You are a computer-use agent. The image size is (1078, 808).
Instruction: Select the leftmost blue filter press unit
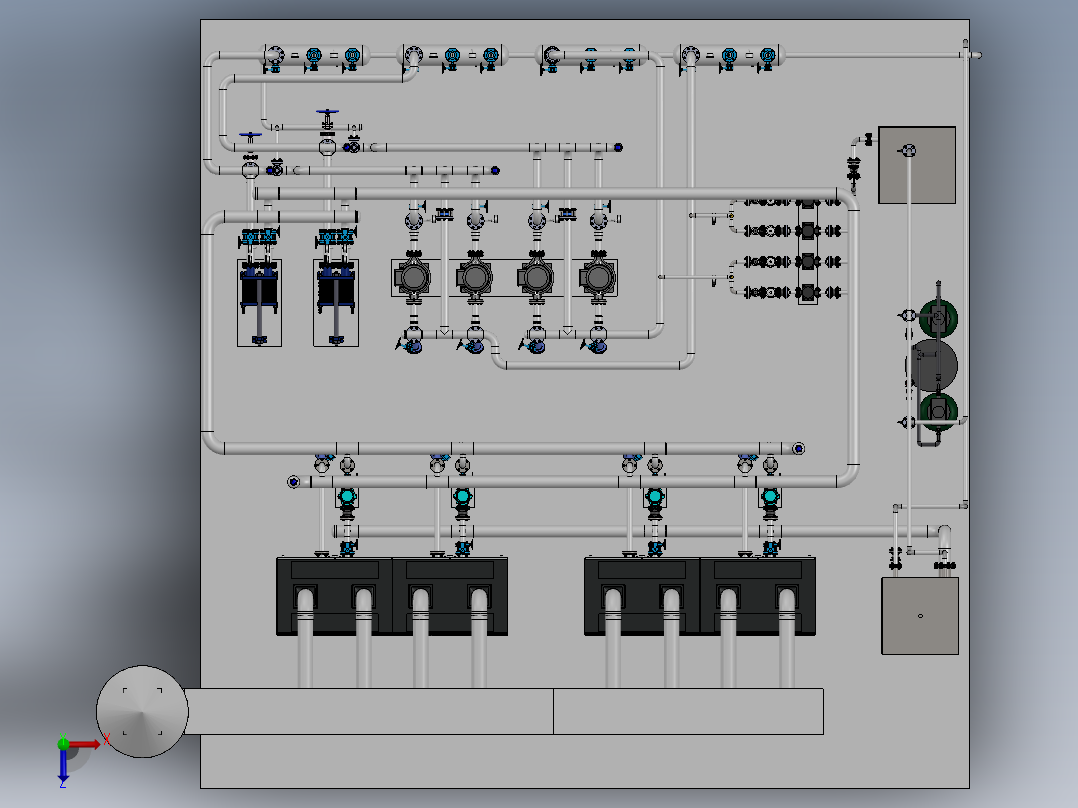click(259, 303)
